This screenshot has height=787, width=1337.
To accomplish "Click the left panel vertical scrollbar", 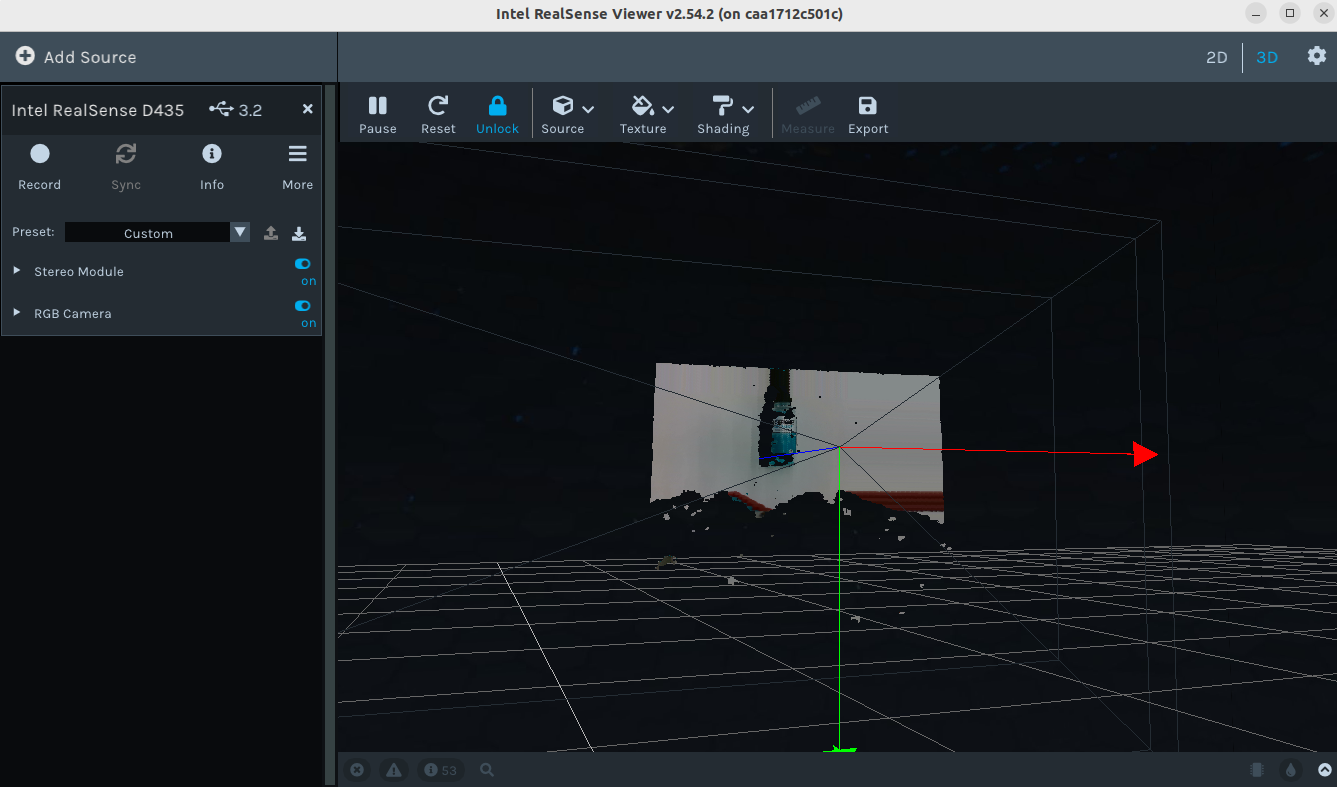I will [331, 435].
